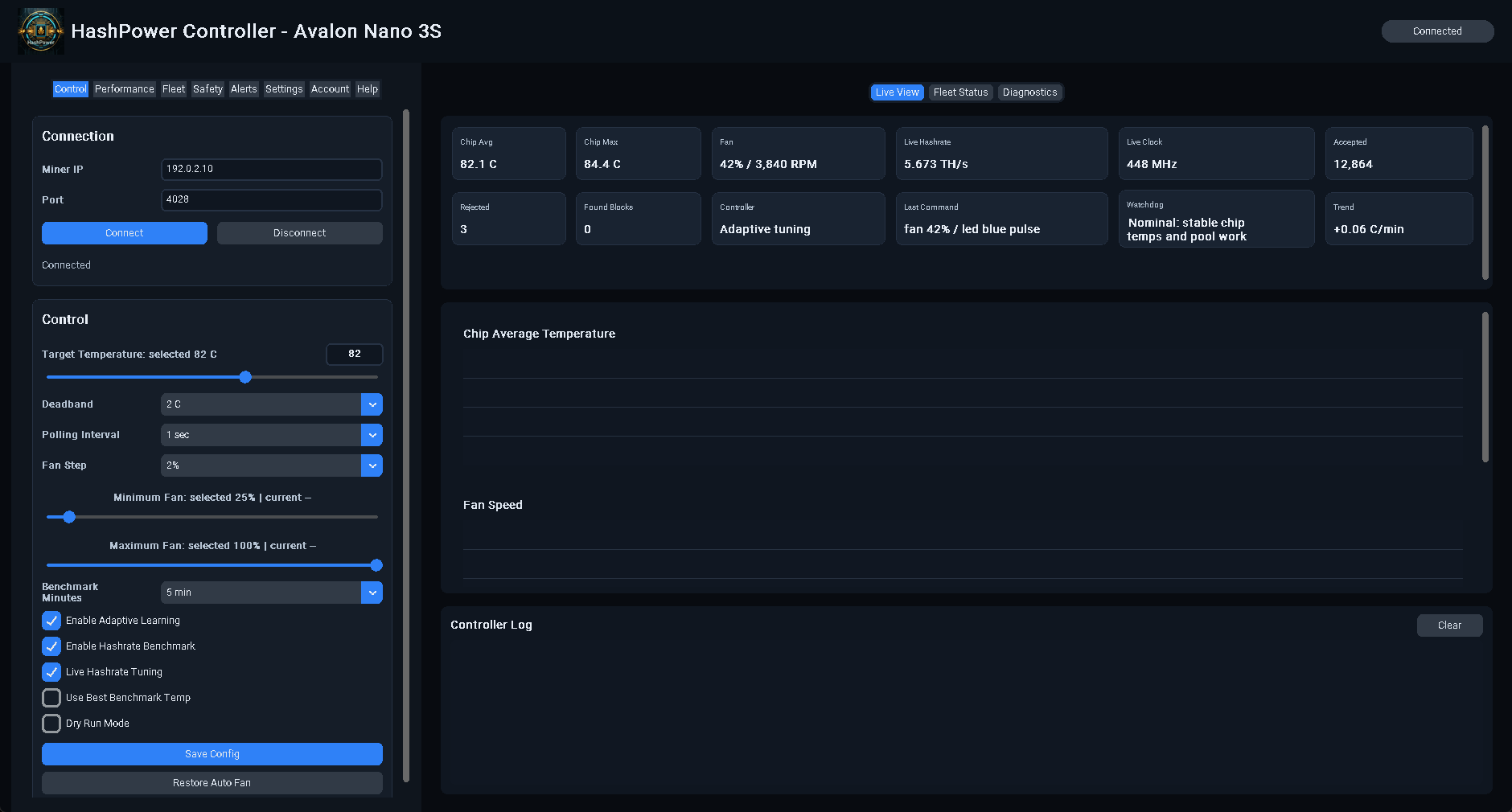
Task: Click the Last Command card
Action: (x=1002, y=219)
